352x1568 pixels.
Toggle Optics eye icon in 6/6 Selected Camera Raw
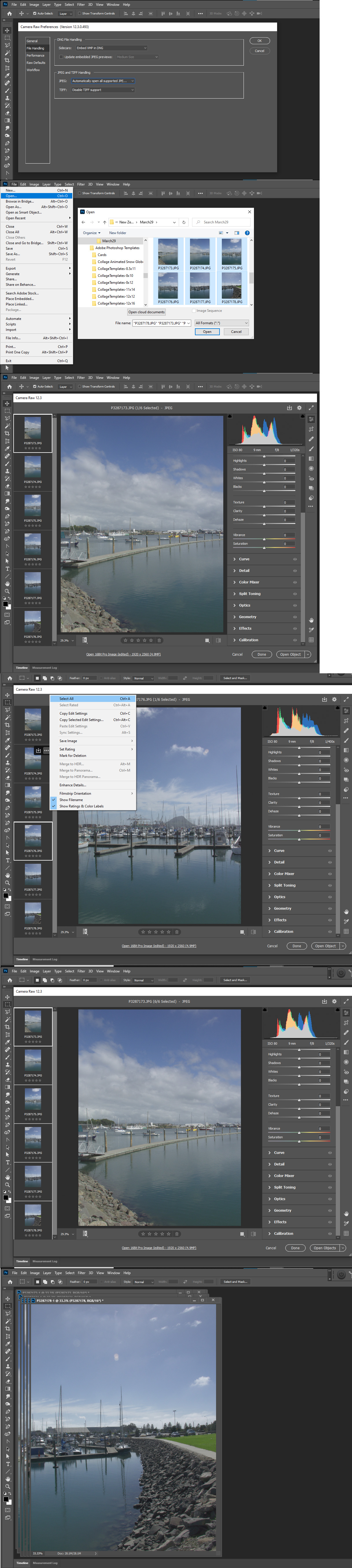click(330, 1199)
